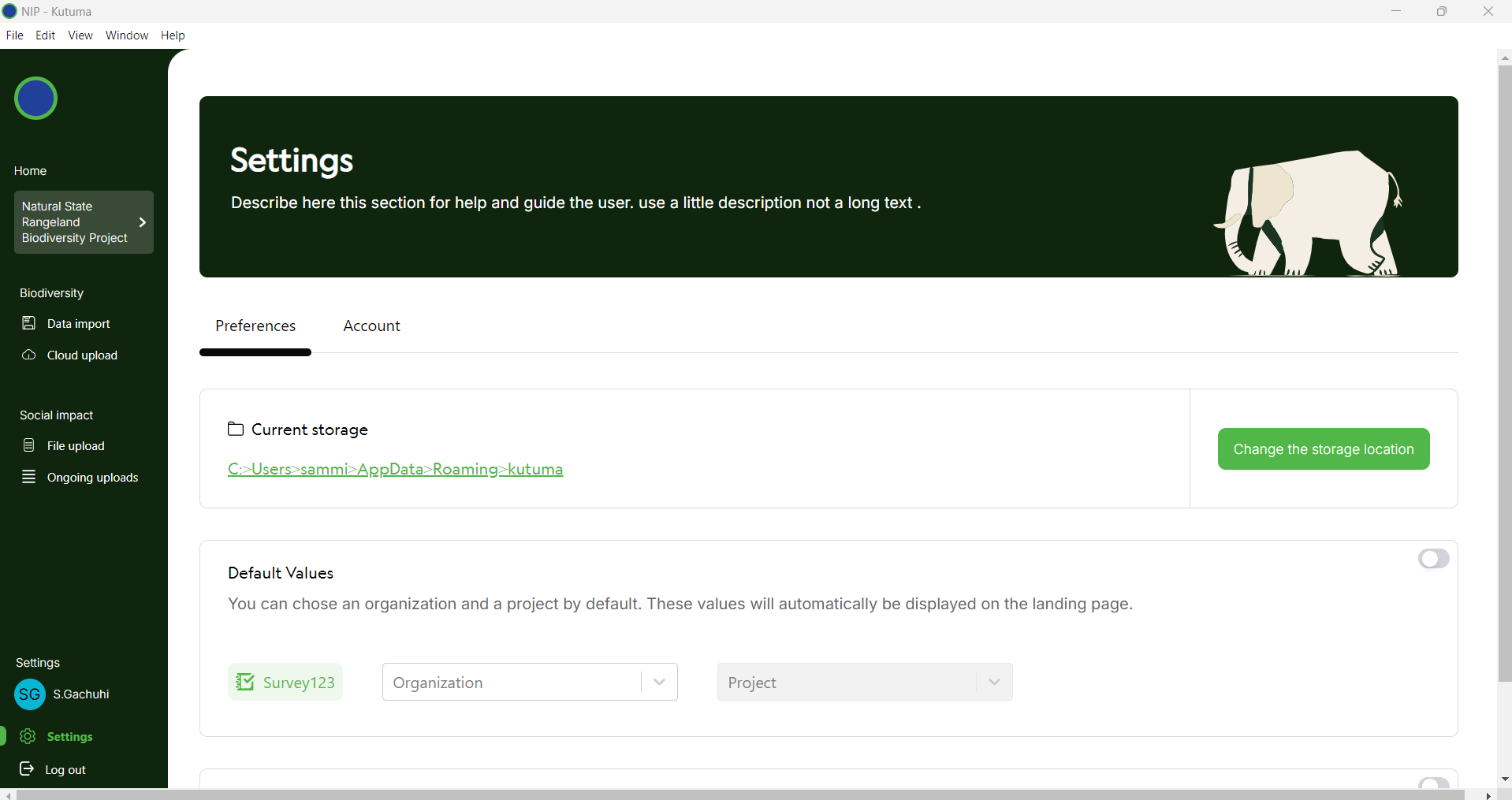Click the Survey123 checklist icon

(x=245, y=682)
